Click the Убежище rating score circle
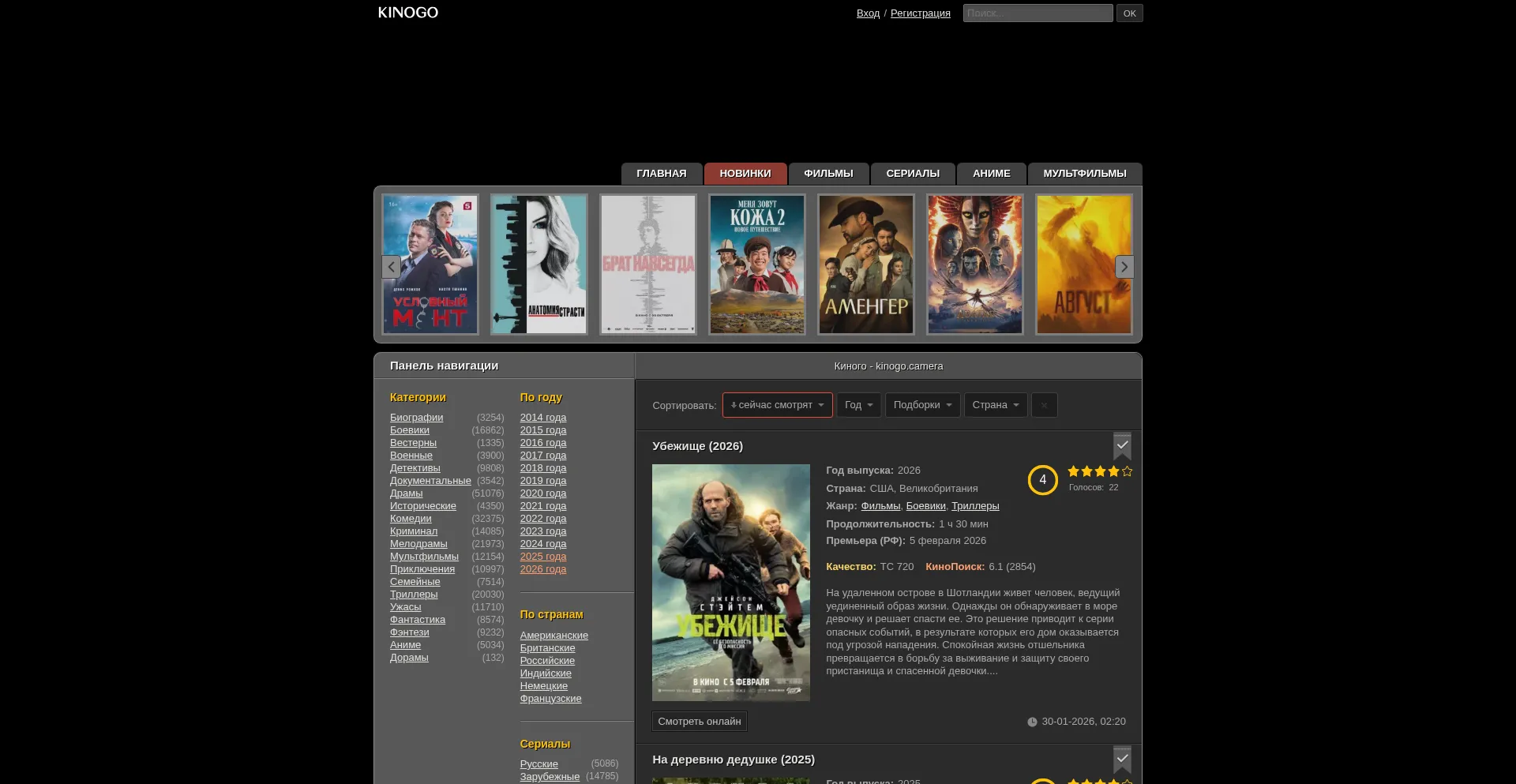Viewport: 1516px width, 784px height. (x=1042, y=480)
